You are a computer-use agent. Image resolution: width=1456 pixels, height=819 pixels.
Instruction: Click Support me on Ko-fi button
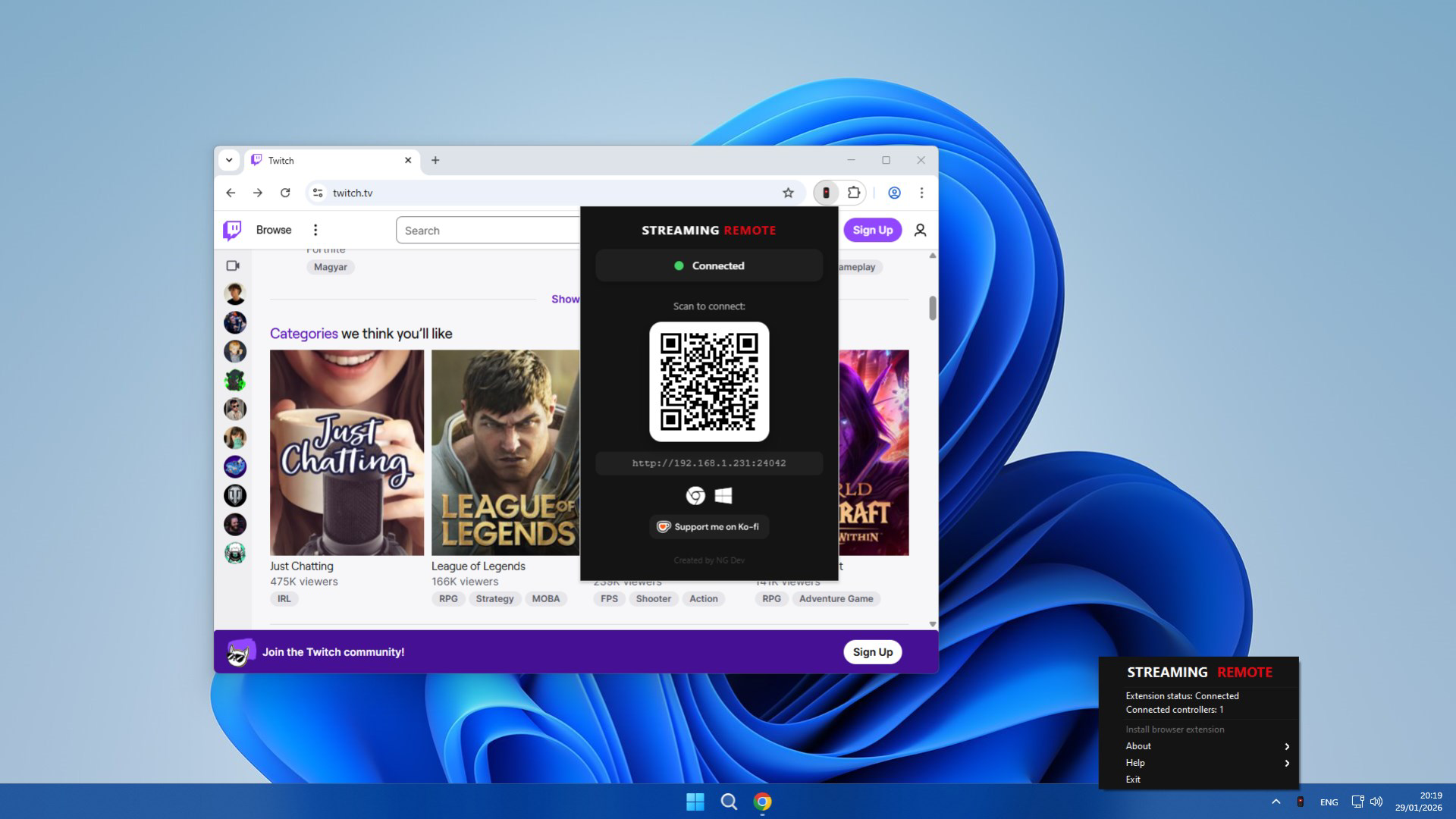pos(709,527)
